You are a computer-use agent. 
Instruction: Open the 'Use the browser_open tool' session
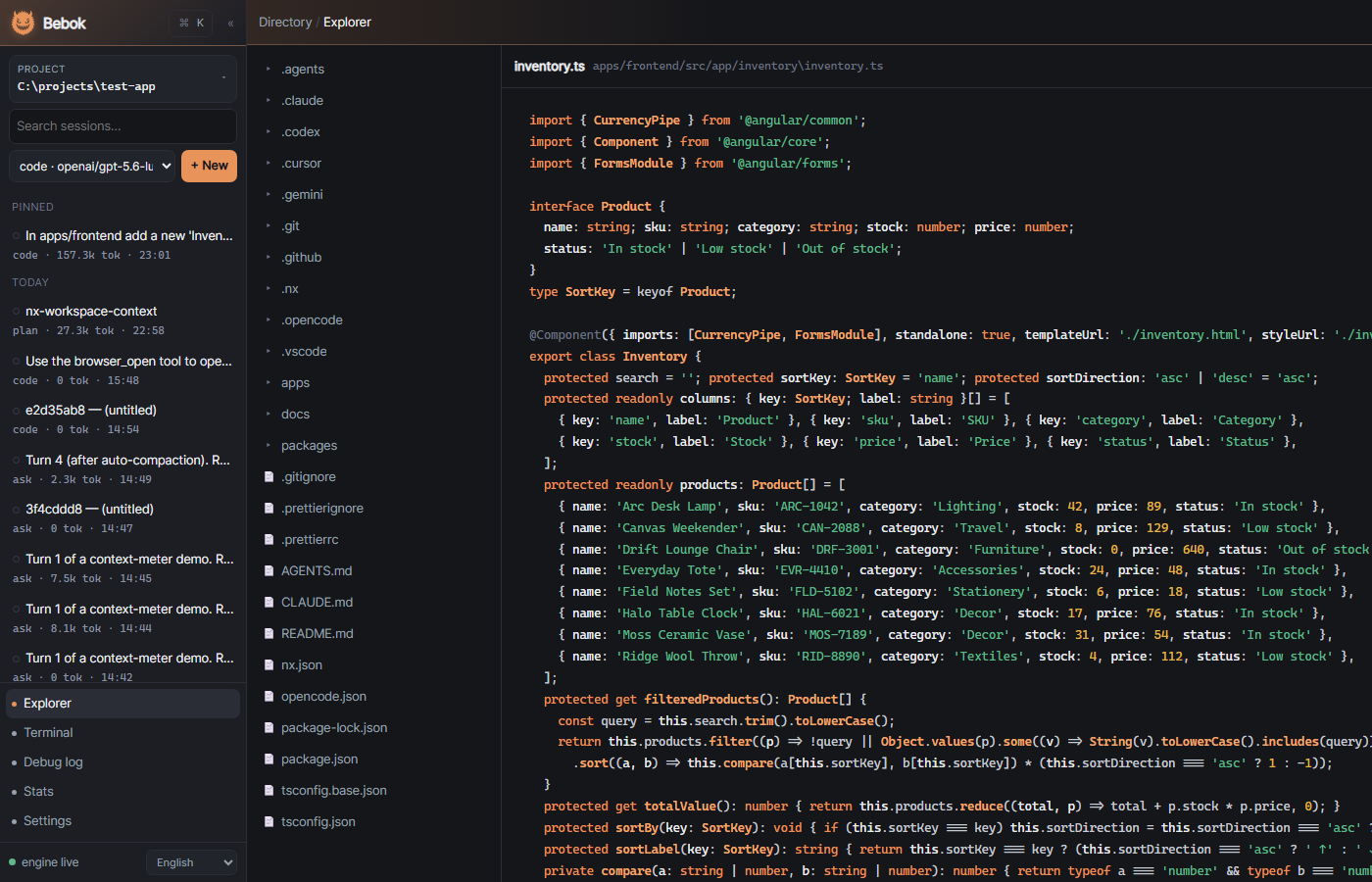pos(122,370)
